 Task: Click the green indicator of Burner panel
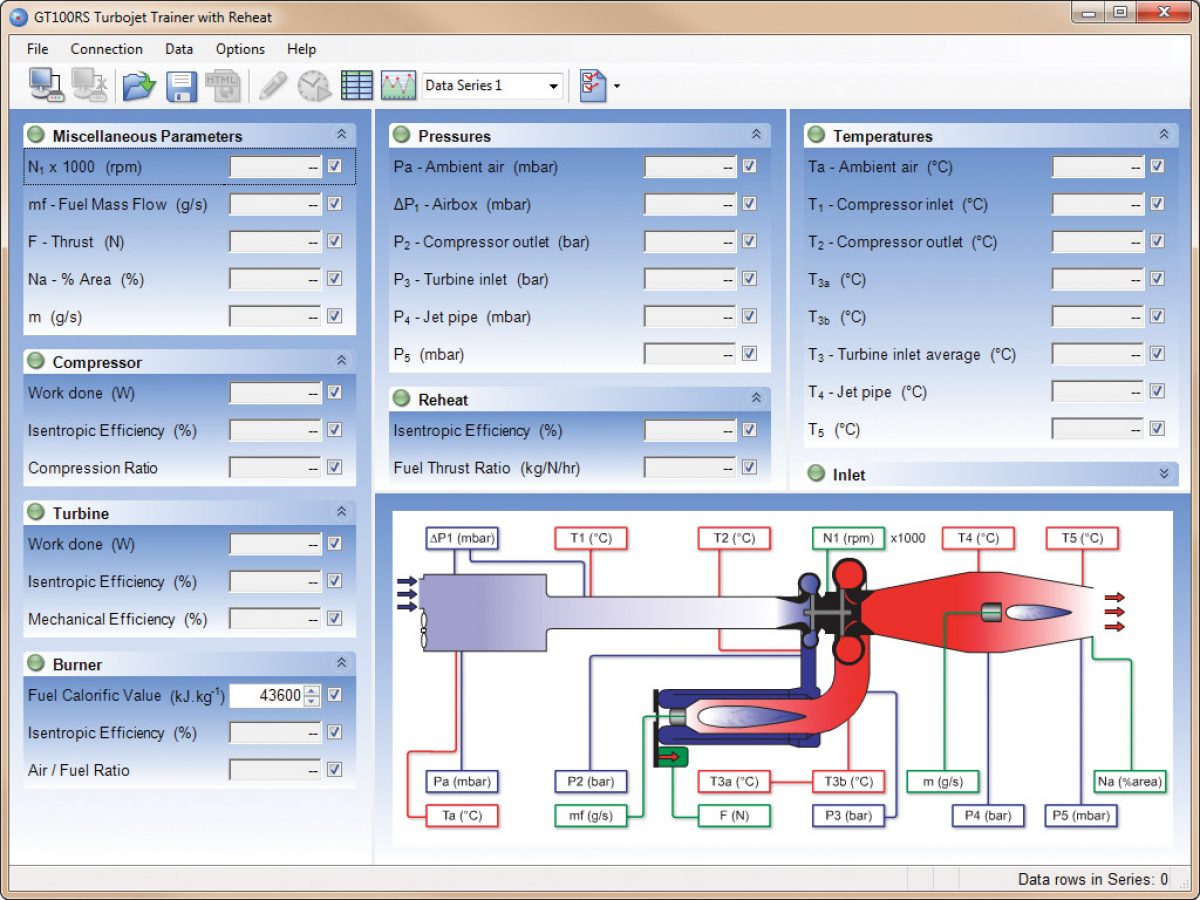[36, 663]
